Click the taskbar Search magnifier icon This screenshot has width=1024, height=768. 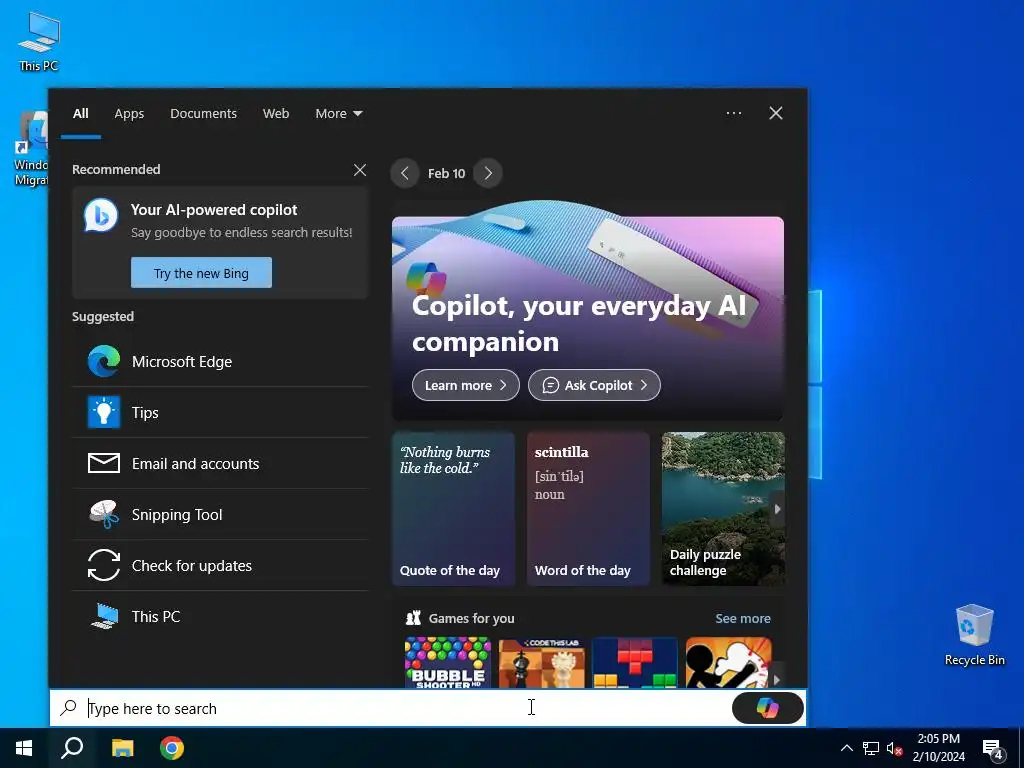click(x=72, y=748)
